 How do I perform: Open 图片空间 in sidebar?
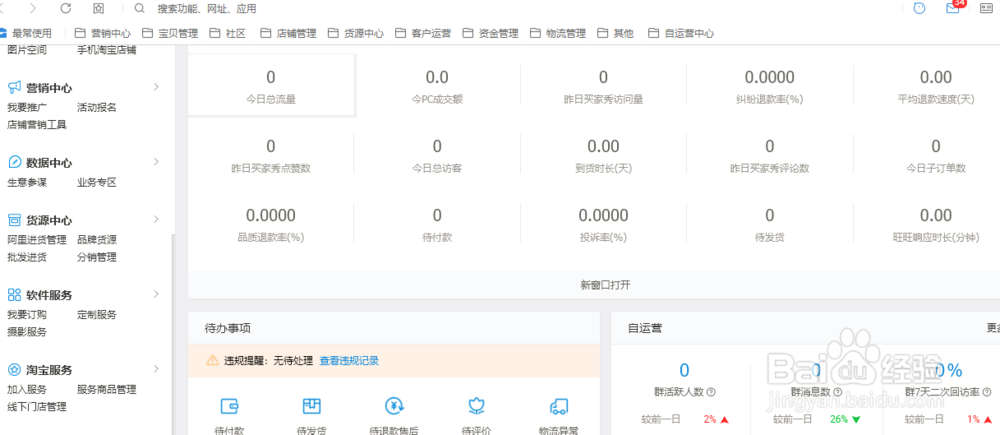(27, 50)
